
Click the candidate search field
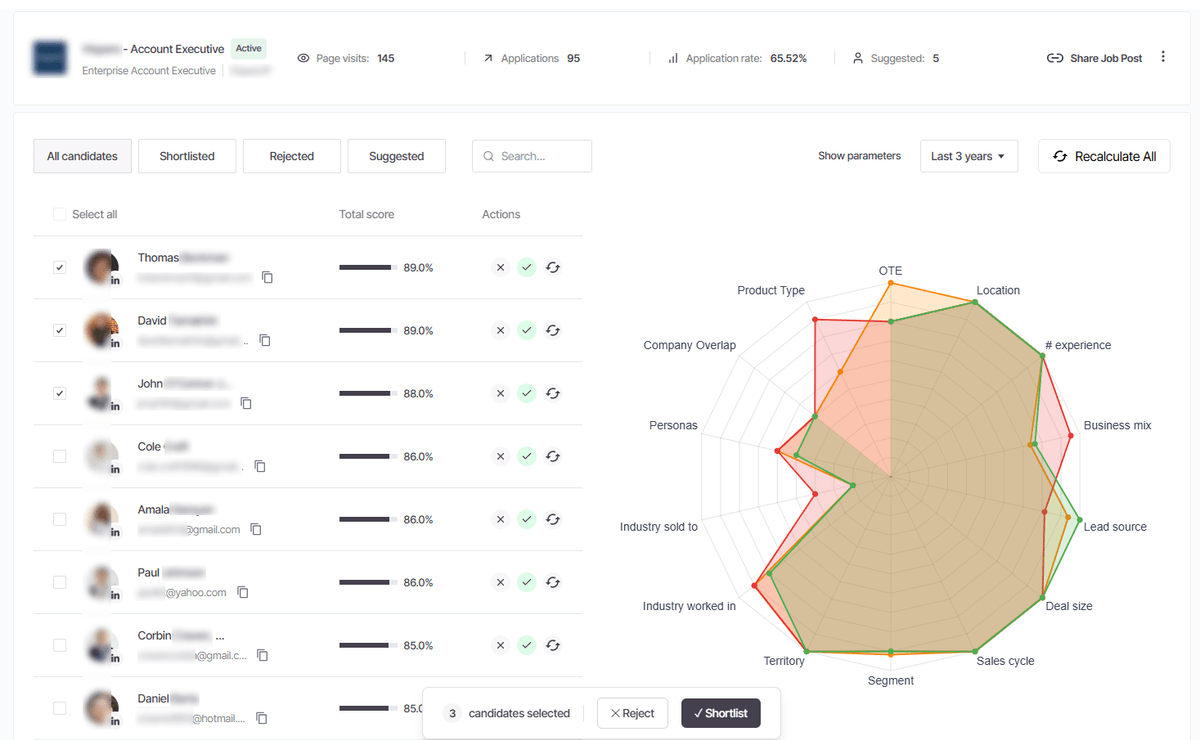(x=532, y=156)
